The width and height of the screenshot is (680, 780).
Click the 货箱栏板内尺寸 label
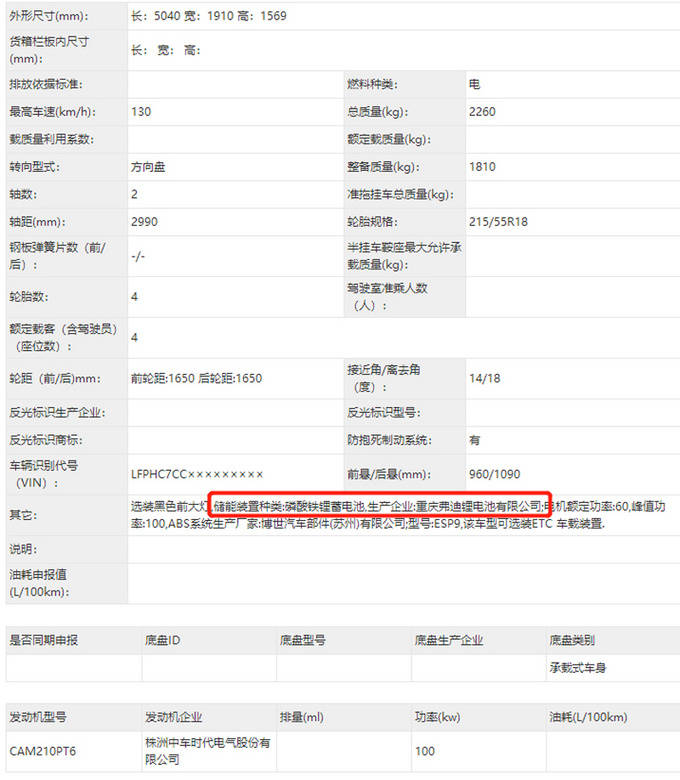tap(49, 50)
